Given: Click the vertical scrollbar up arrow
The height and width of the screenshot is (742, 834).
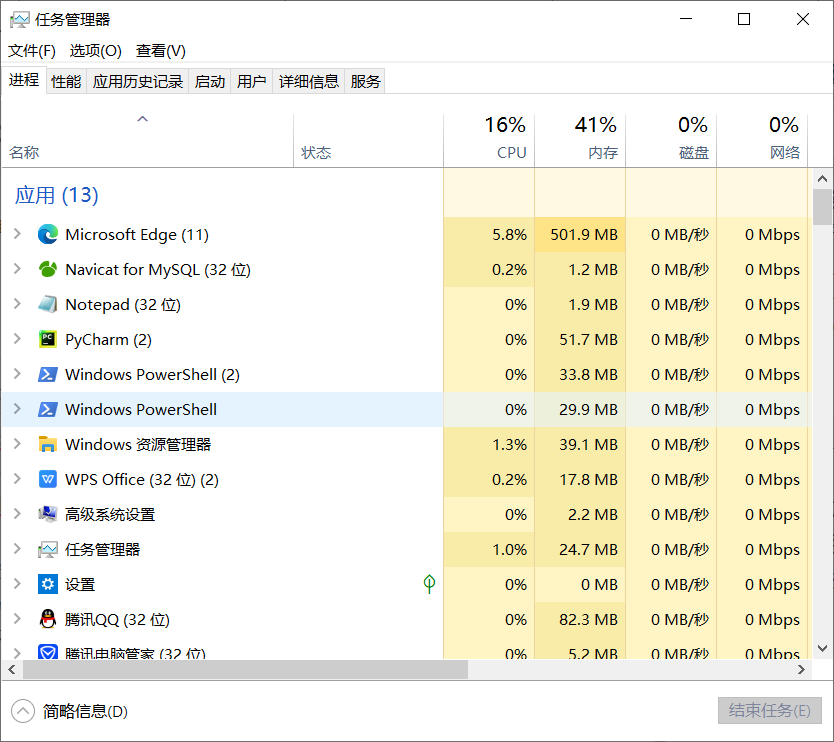Looking at the screenshot, I should point(823,179).
